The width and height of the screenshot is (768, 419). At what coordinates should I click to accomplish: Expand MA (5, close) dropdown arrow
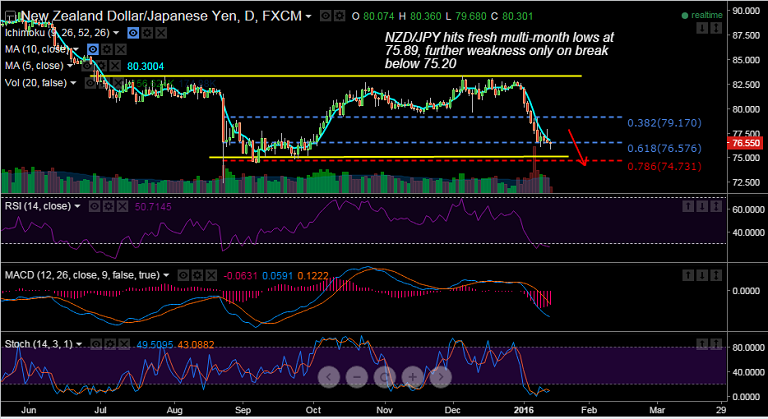click(70, 66)
